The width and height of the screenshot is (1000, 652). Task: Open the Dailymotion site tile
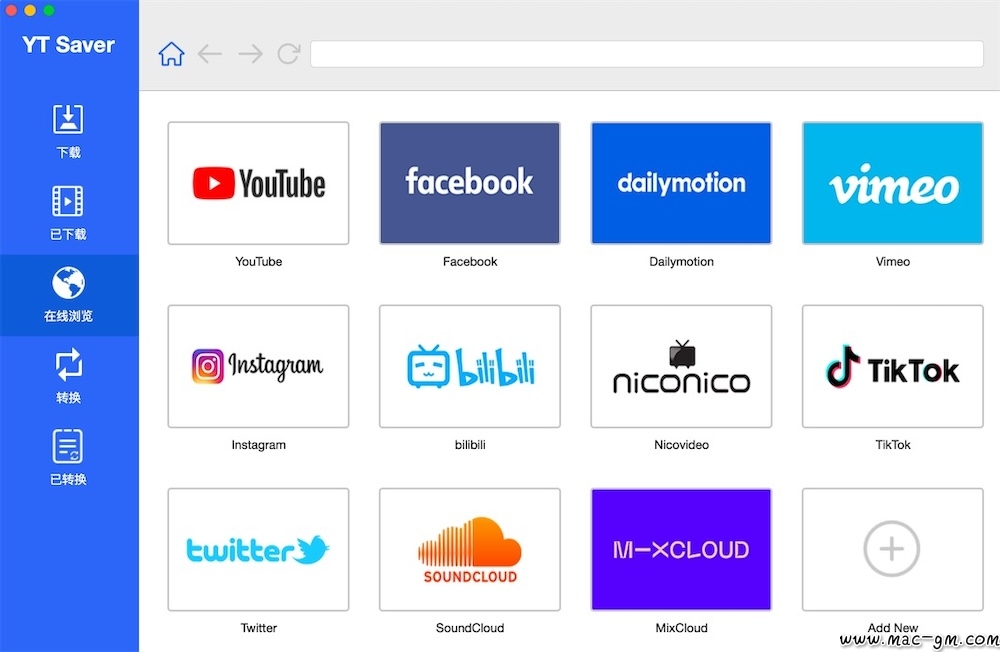click(x=681, y=183)
